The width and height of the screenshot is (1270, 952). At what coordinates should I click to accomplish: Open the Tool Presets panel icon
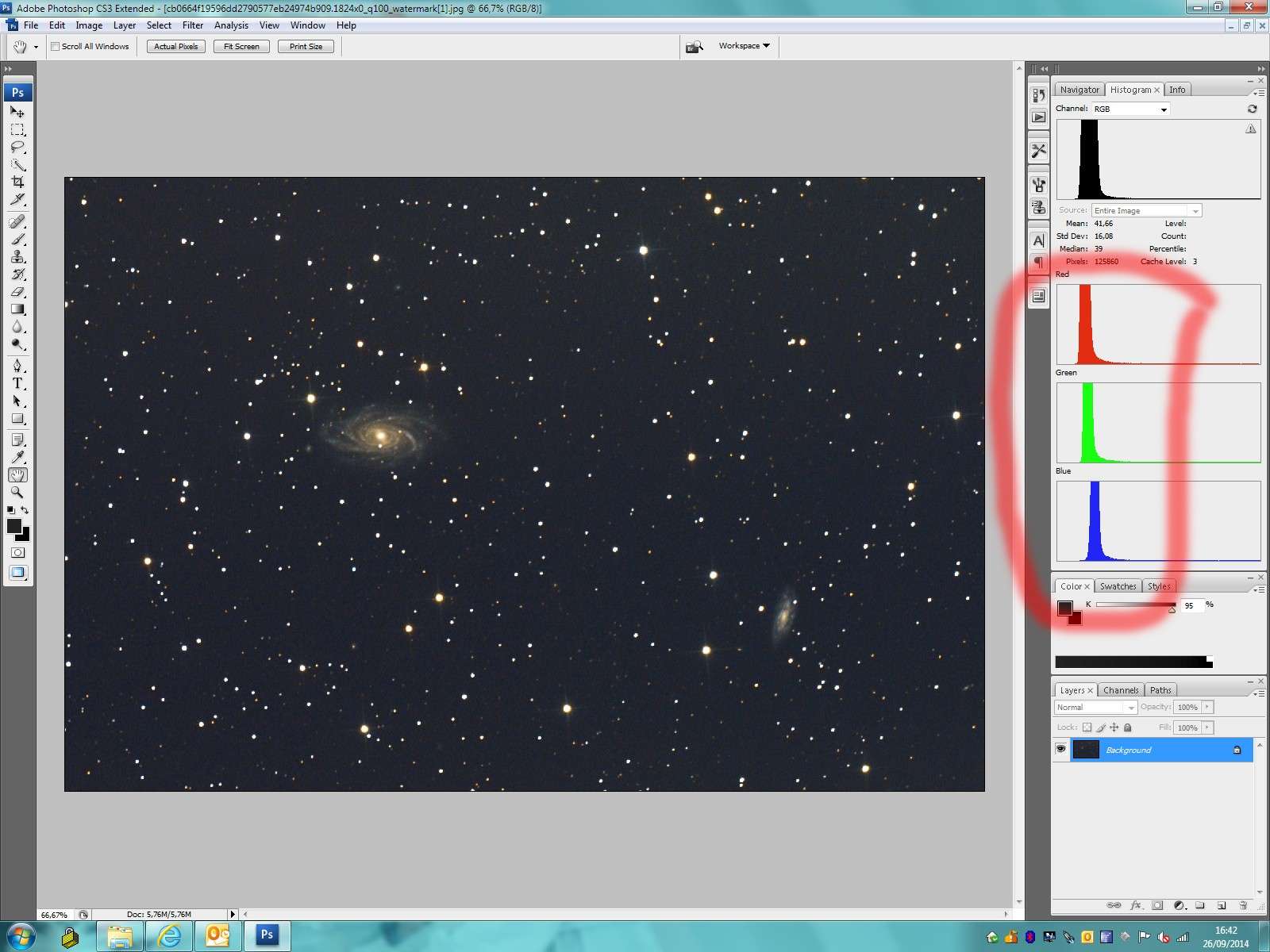(1038, 151)
